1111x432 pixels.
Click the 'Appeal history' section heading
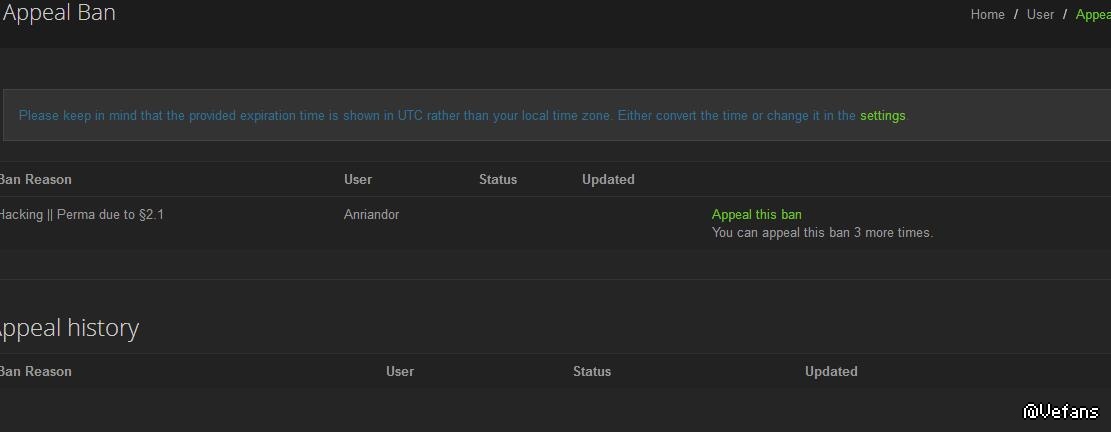click(68, 328)
